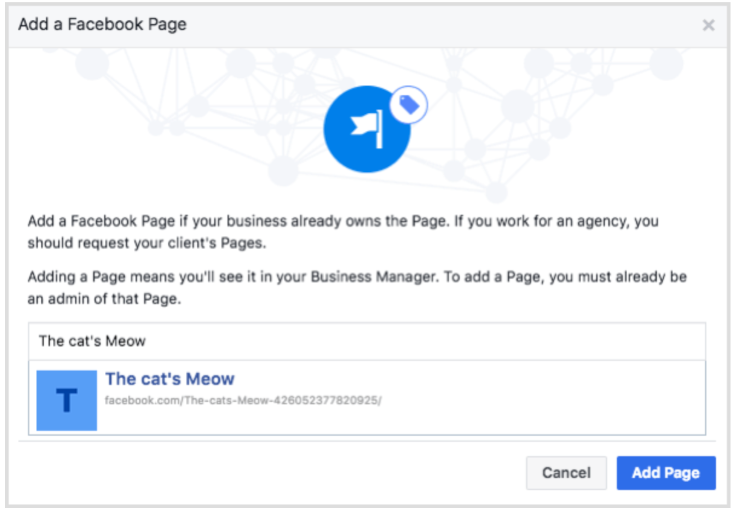Screen dimensions: 732x514
Task: Cancel adding the Facebook Page
Action: 566,473
